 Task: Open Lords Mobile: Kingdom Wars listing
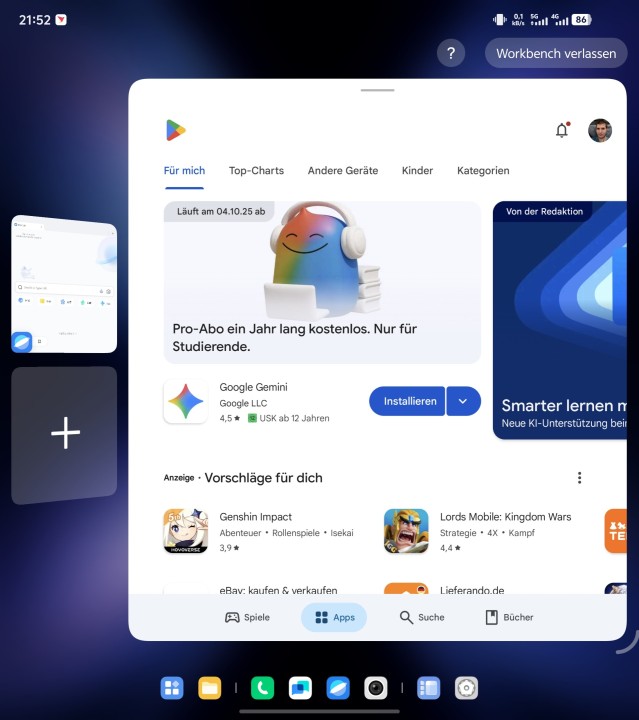[x=406, y=531]
